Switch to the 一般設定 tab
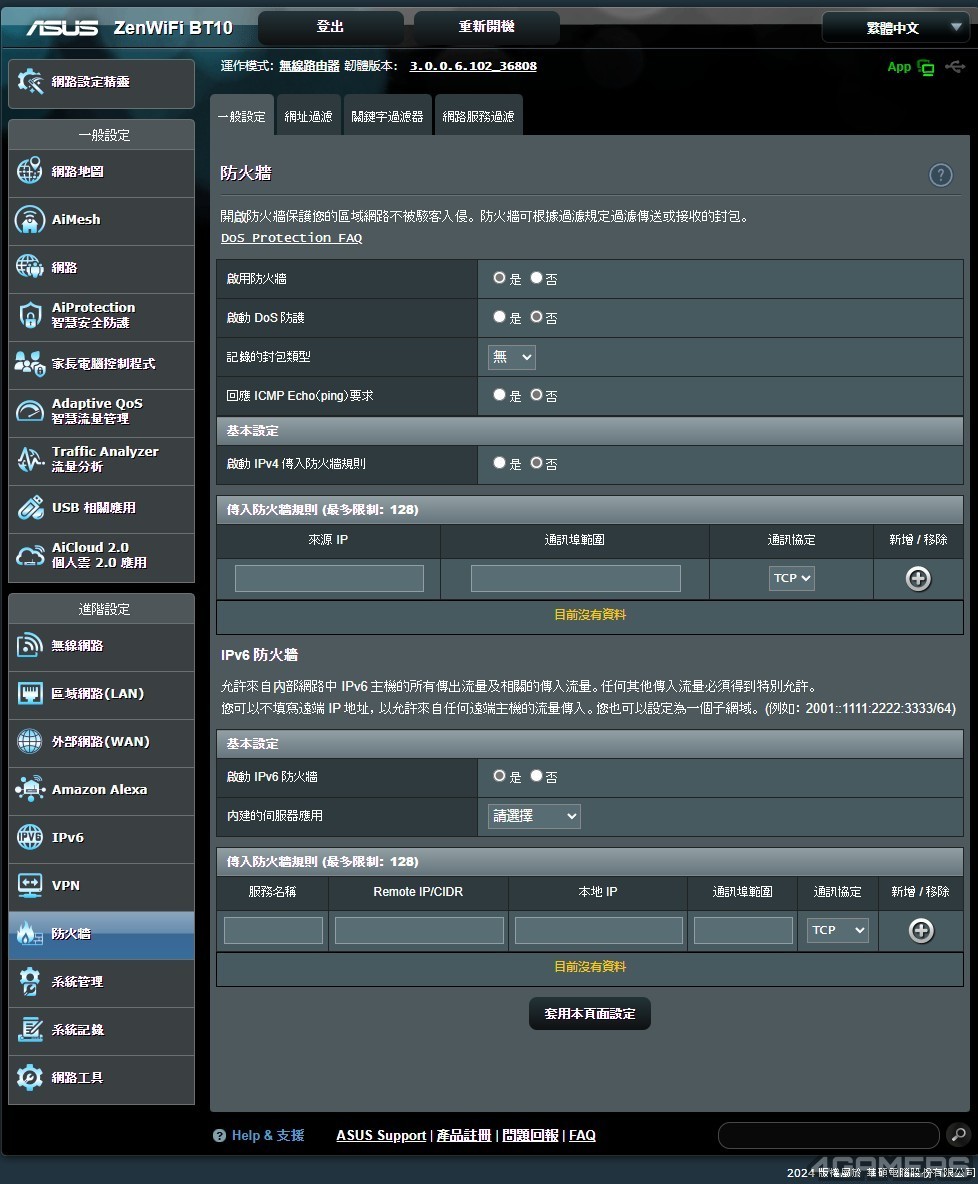This screenshot has width=978, height=1184. (x=242, y=116)
